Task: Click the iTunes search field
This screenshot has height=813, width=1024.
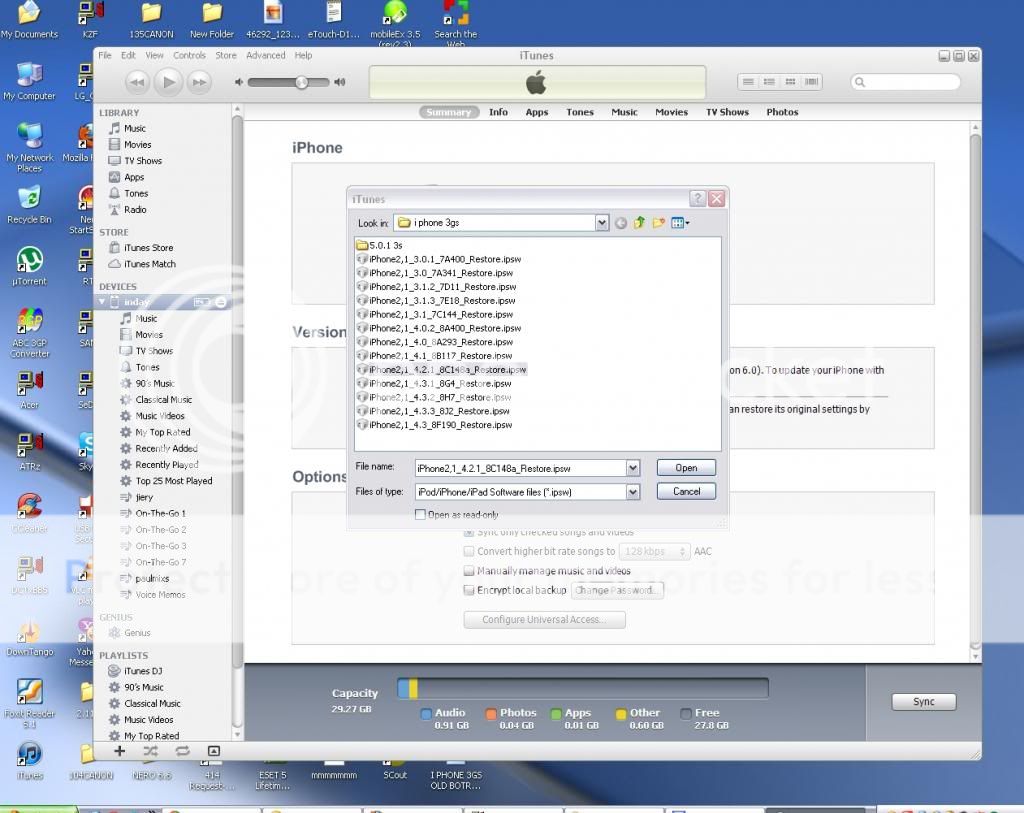Action: [906, 82]
